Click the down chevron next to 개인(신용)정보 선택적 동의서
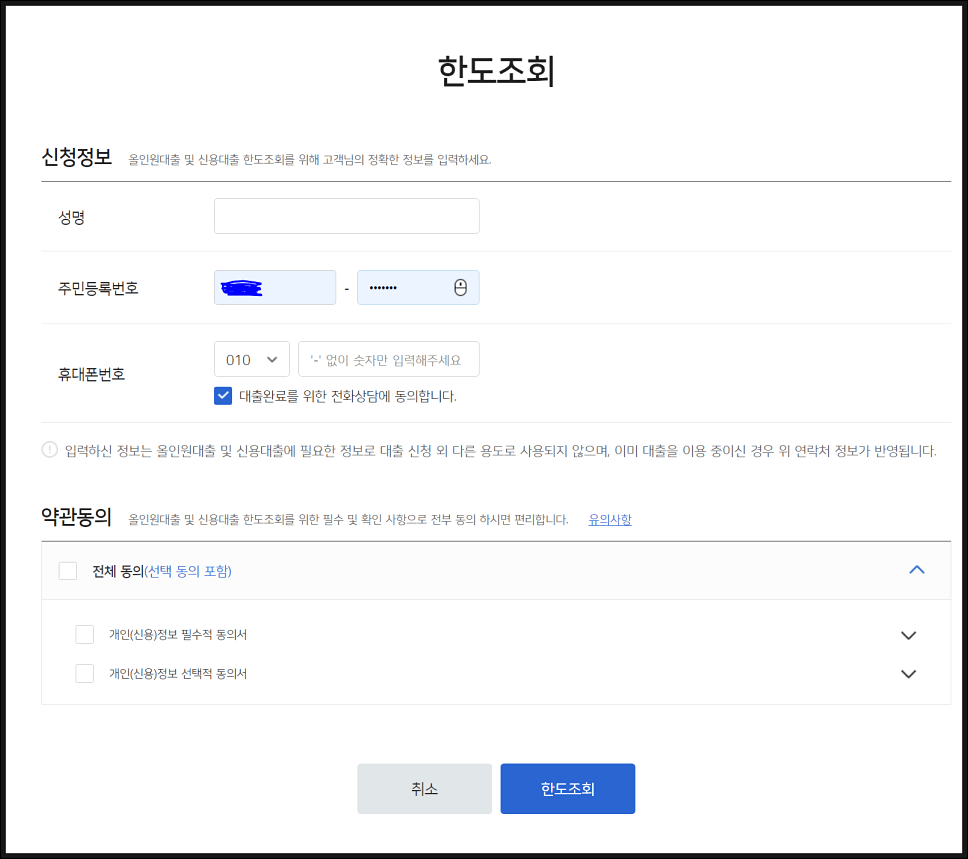The height and width of the screenshot is (859, 968). coord(908,673)
